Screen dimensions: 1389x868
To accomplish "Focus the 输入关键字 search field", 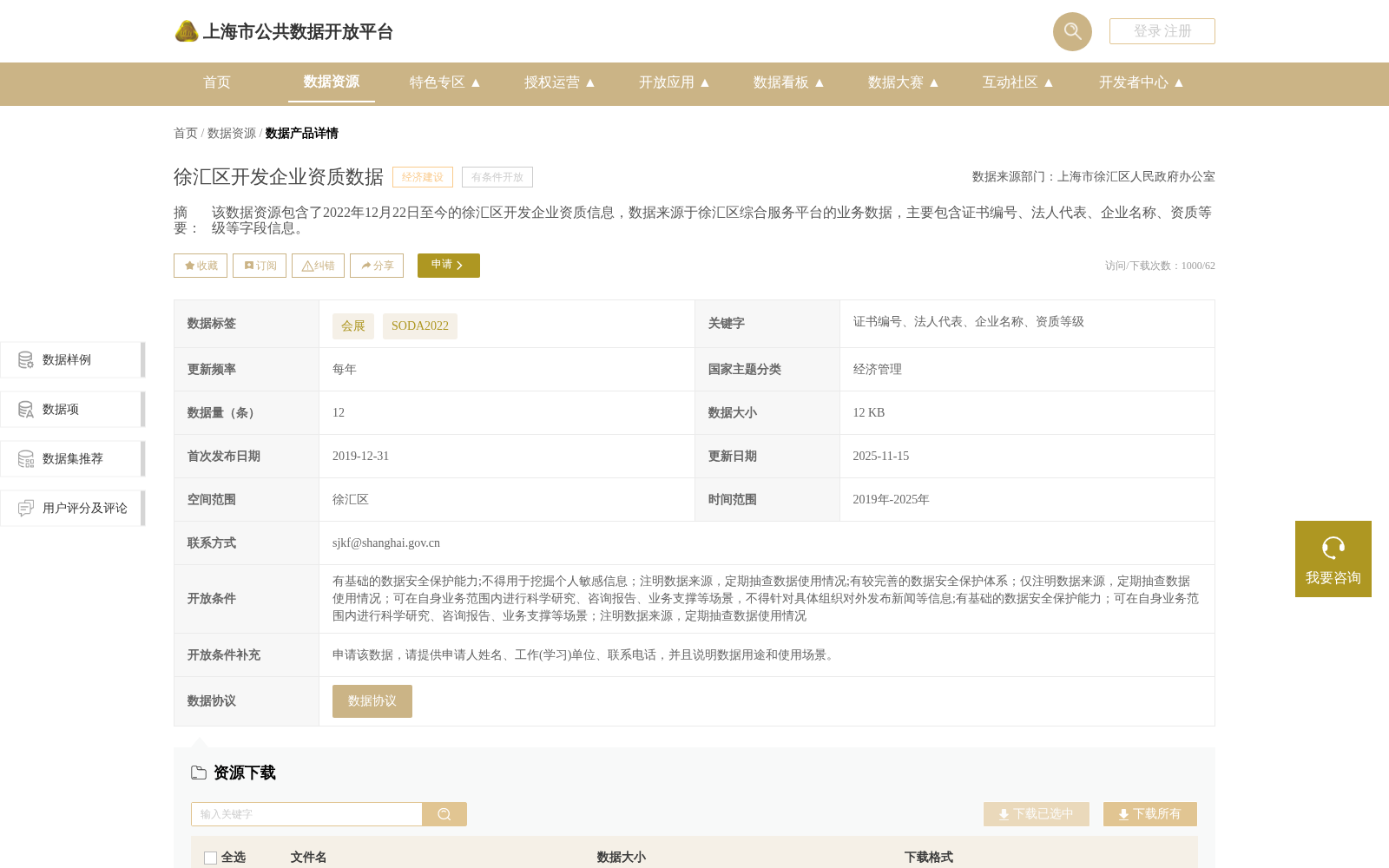I will point(306,814).
